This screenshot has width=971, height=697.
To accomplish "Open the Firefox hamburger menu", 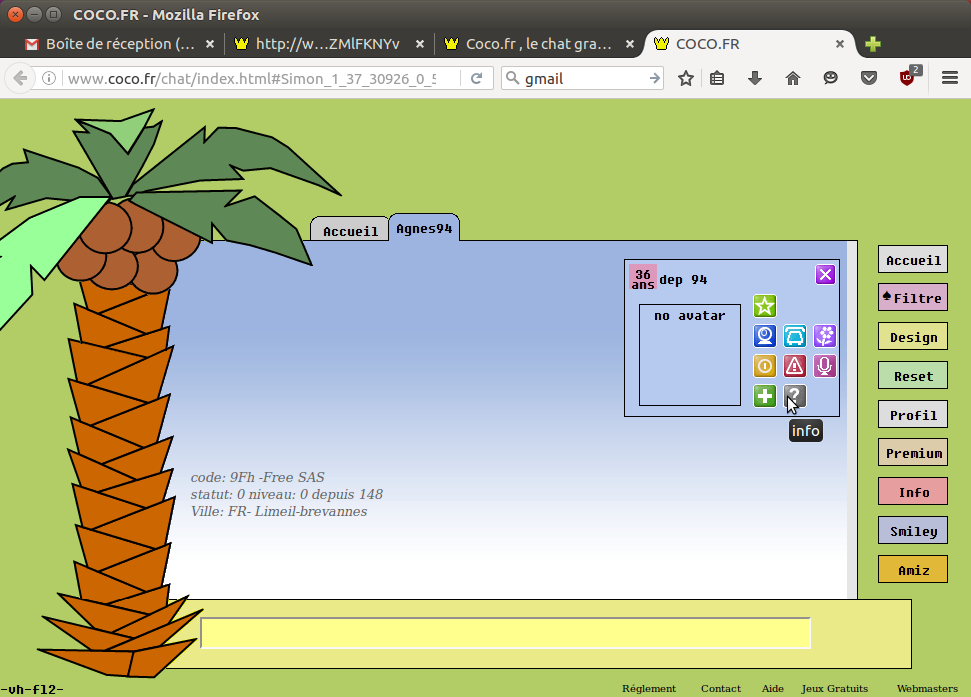I will [950, 79].
